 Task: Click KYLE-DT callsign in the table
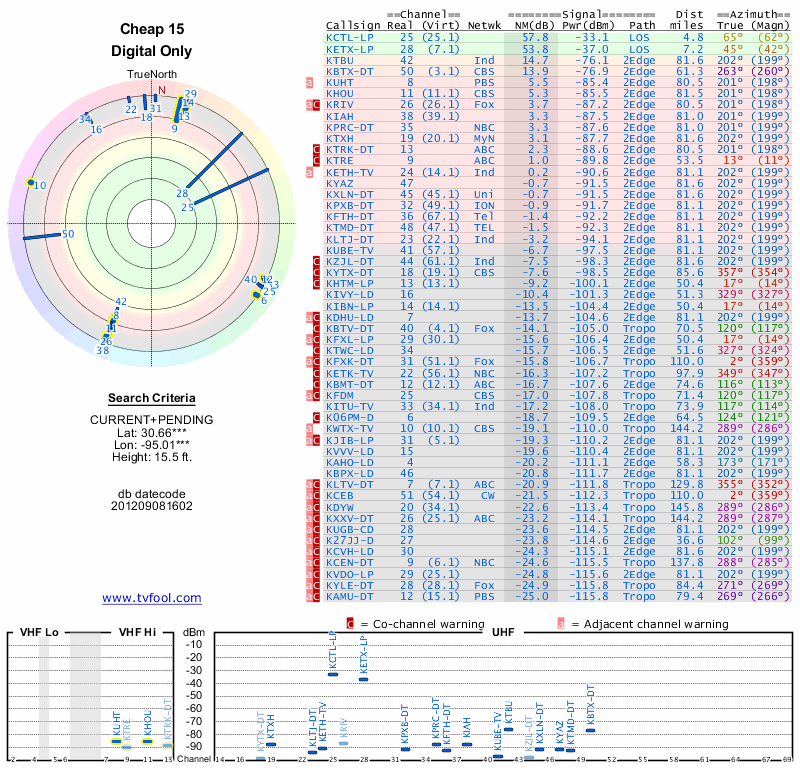(349, 585)
